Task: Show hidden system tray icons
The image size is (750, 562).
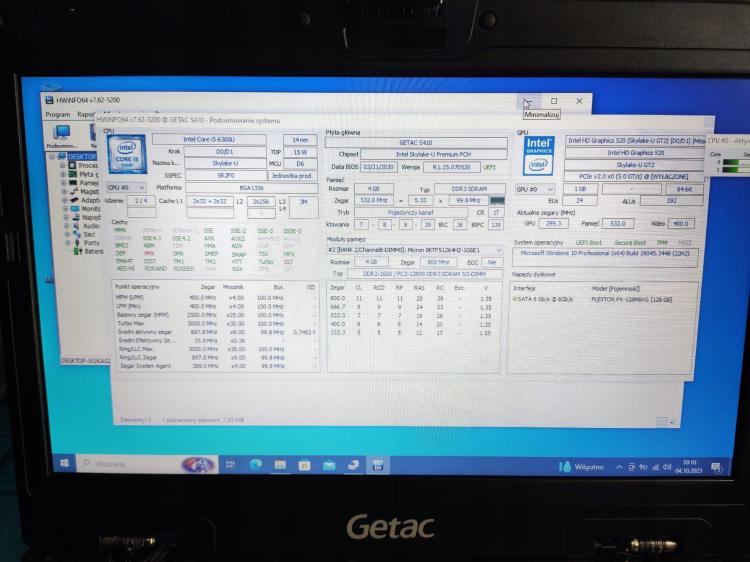Action: click(619, 467)
